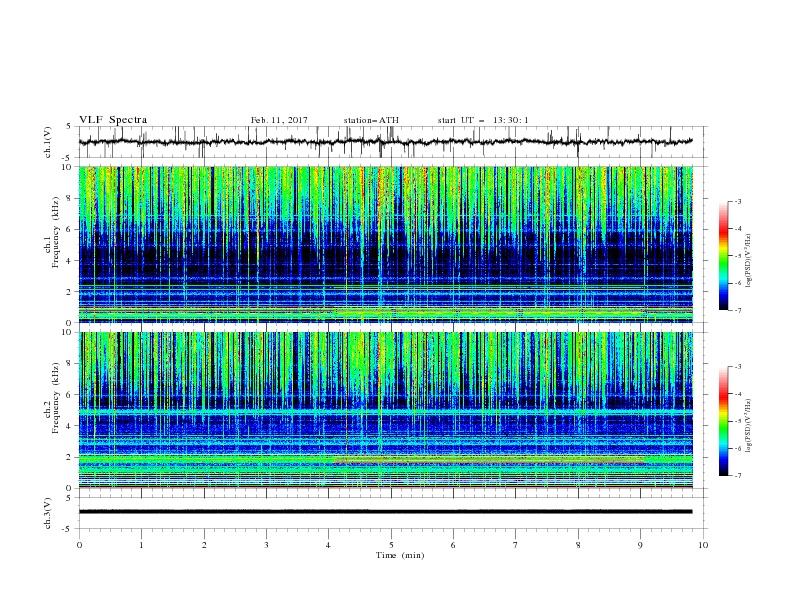
Task: Click the ch.1 "Frequency (kHz)" axis label
Action: tap(56, 234)
